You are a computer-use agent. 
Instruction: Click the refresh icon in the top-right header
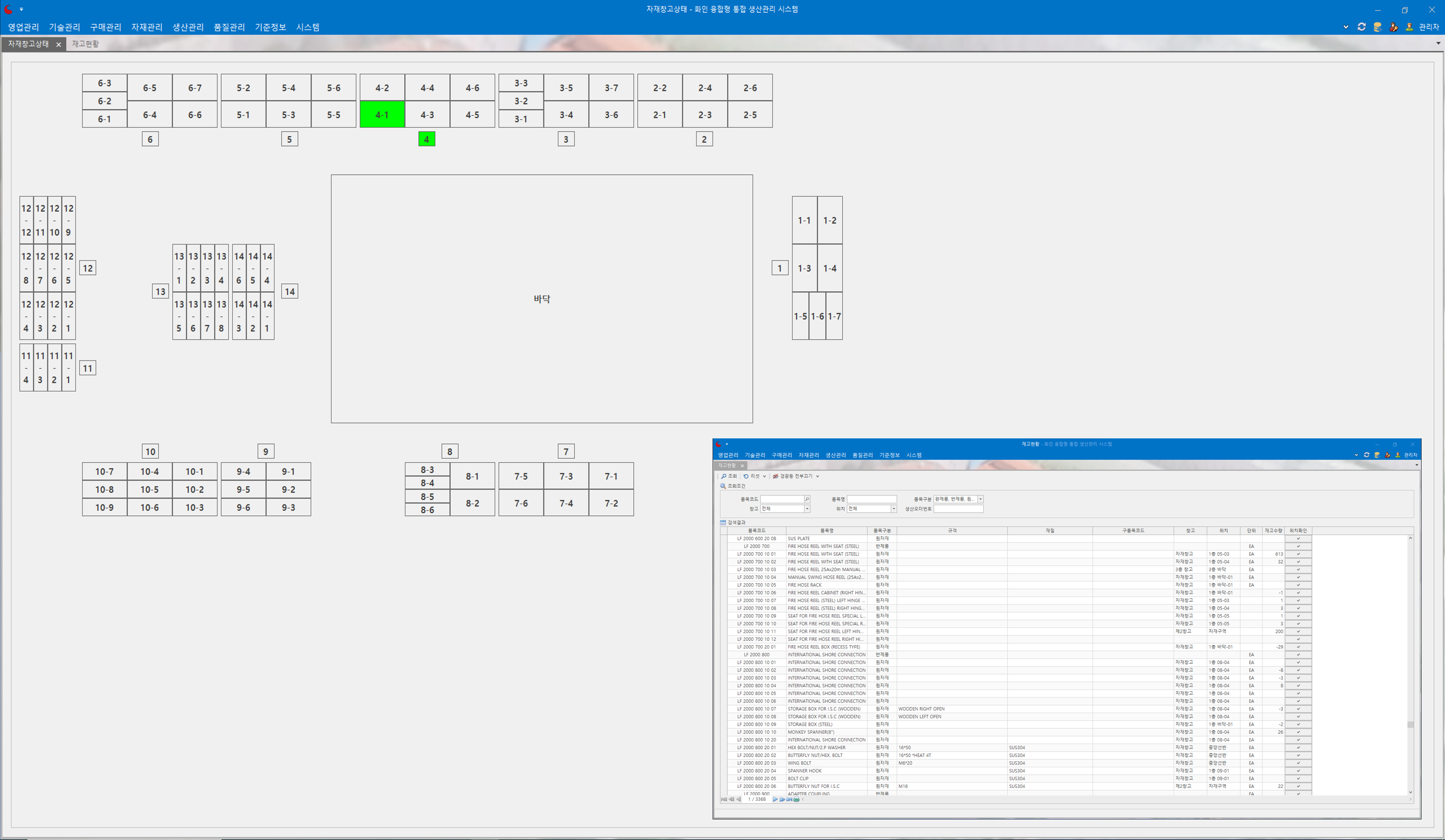tap(1361, 27)
